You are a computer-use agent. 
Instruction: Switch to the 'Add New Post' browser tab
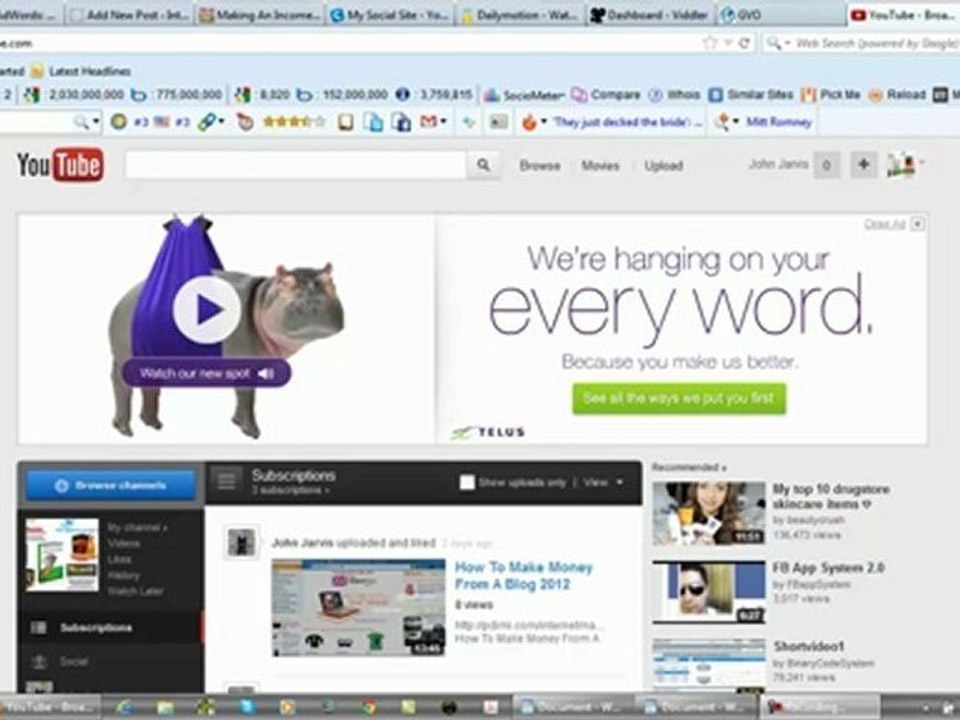coord(130,15)
